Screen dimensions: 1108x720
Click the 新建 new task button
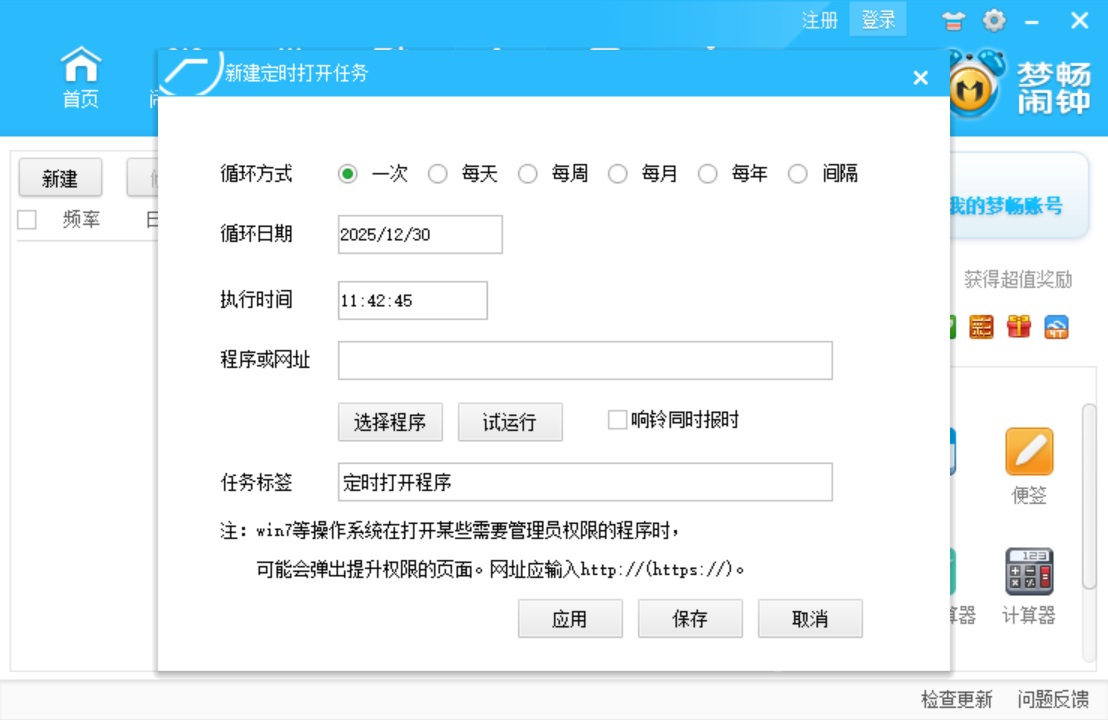59,177
